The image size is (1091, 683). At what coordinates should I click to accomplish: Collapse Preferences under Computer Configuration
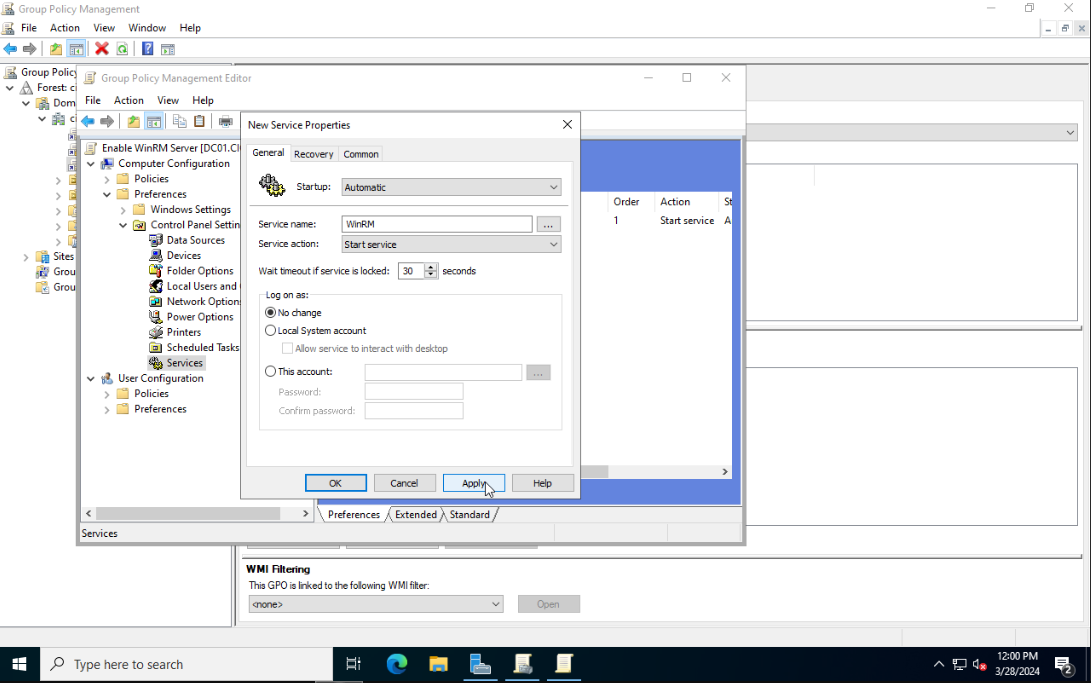tap(107, 194)
